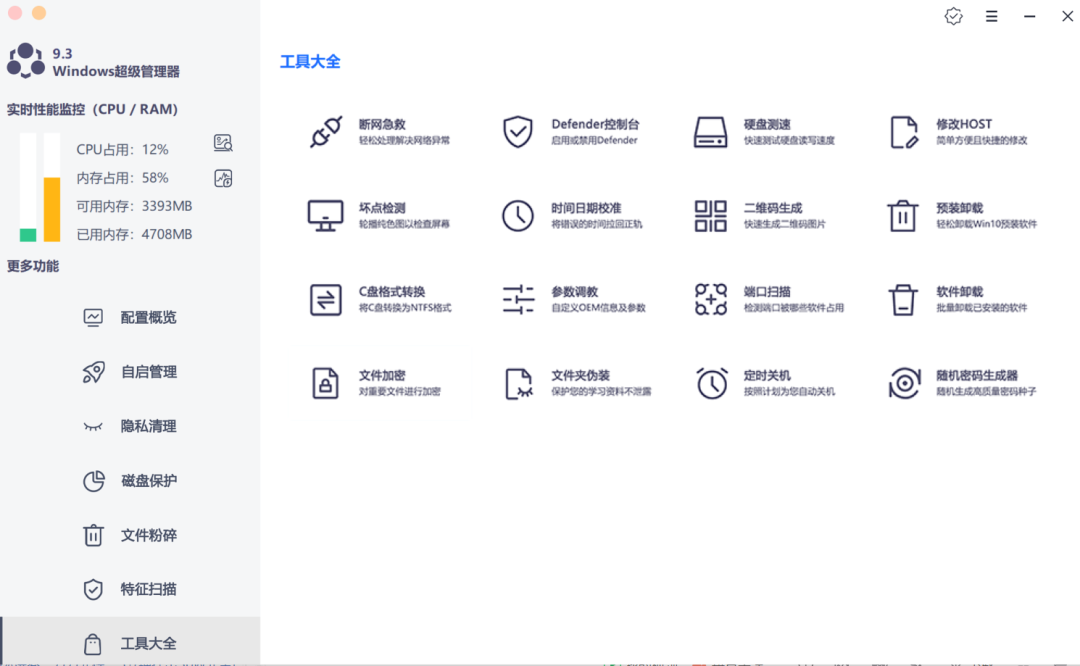The height and width of the screenshot is (666, 1080).
Task: Click the 随机密码生成器 tool title
Action: click(977, 375)
